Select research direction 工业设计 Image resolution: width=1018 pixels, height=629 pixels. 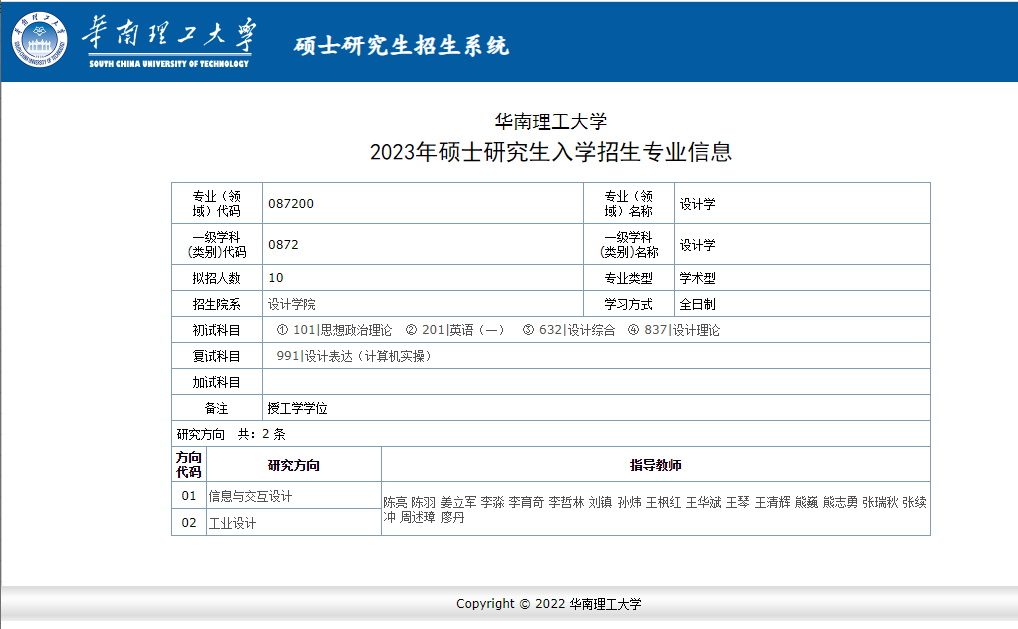coord(232,523)
